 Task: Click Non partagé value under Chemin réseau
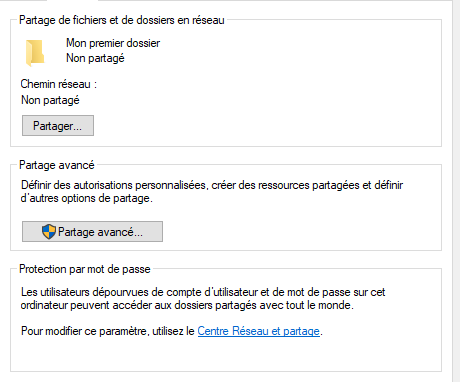pyautogui.click(x=50, y=100)
